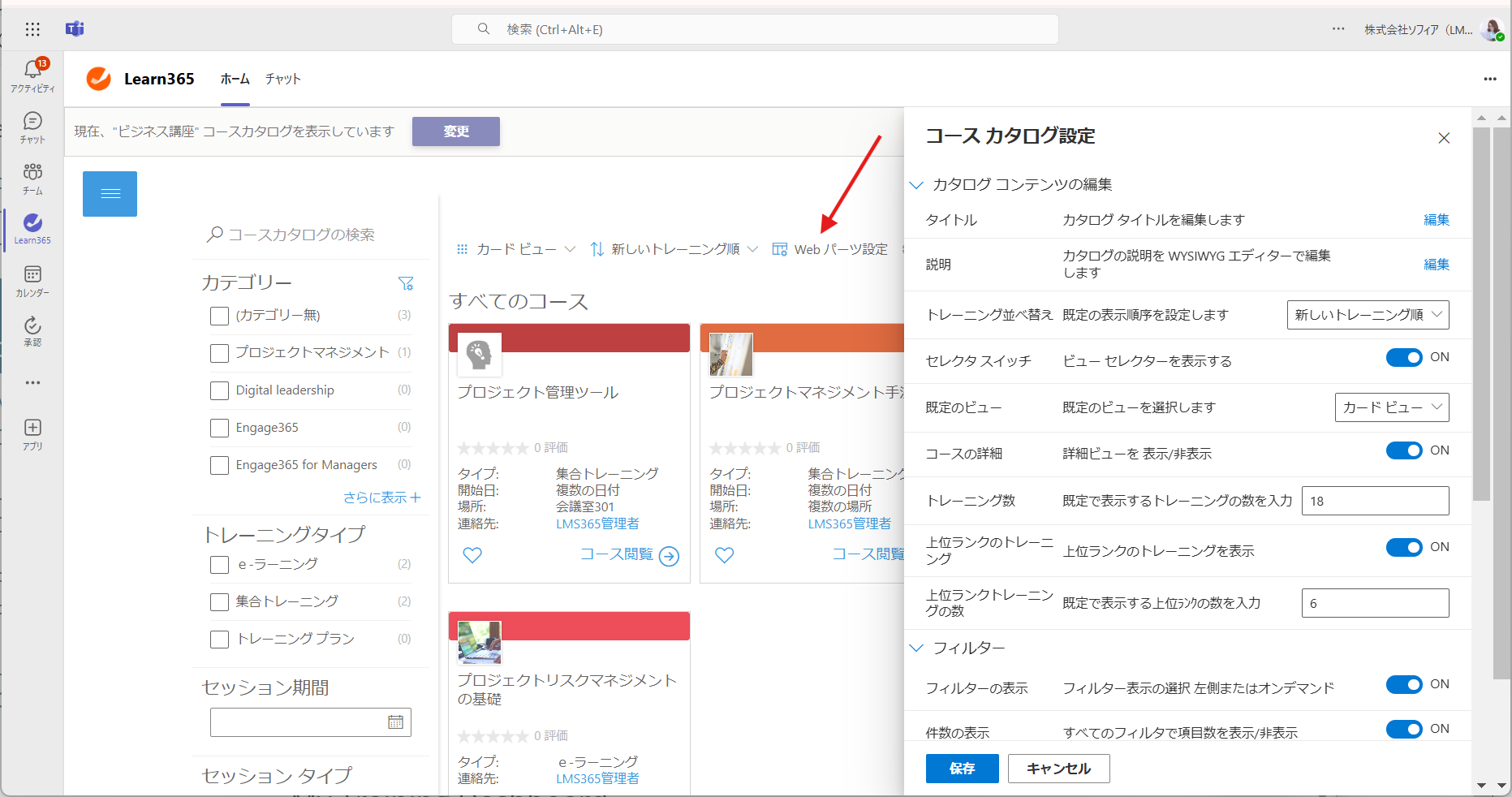Click the トレーニング数 input field
The width and height of the screenshot is (1512, 797).
1376,501
